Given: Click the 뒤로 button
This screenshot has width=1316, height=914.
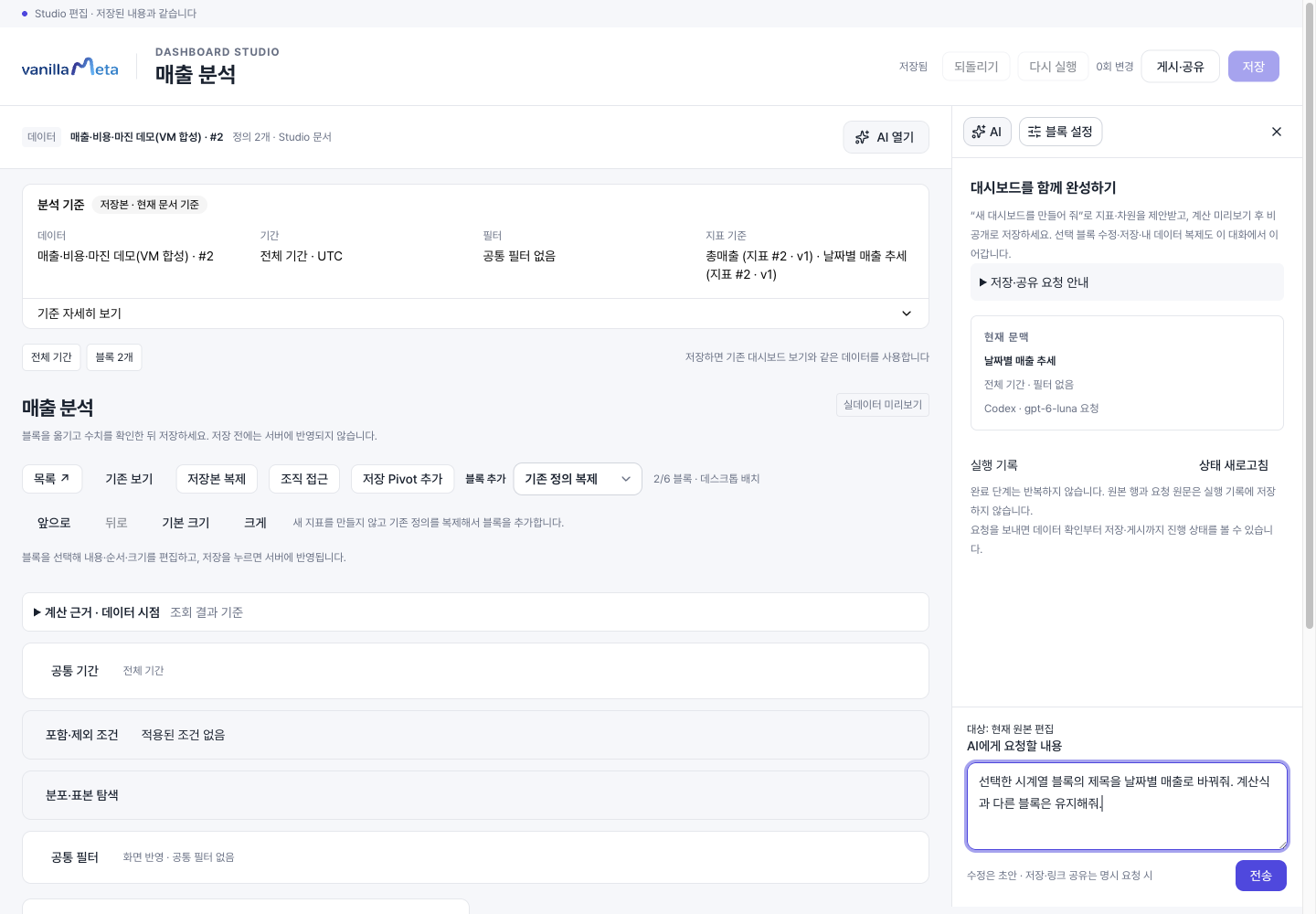Looking at the screenshot, I should coord(116,523).
